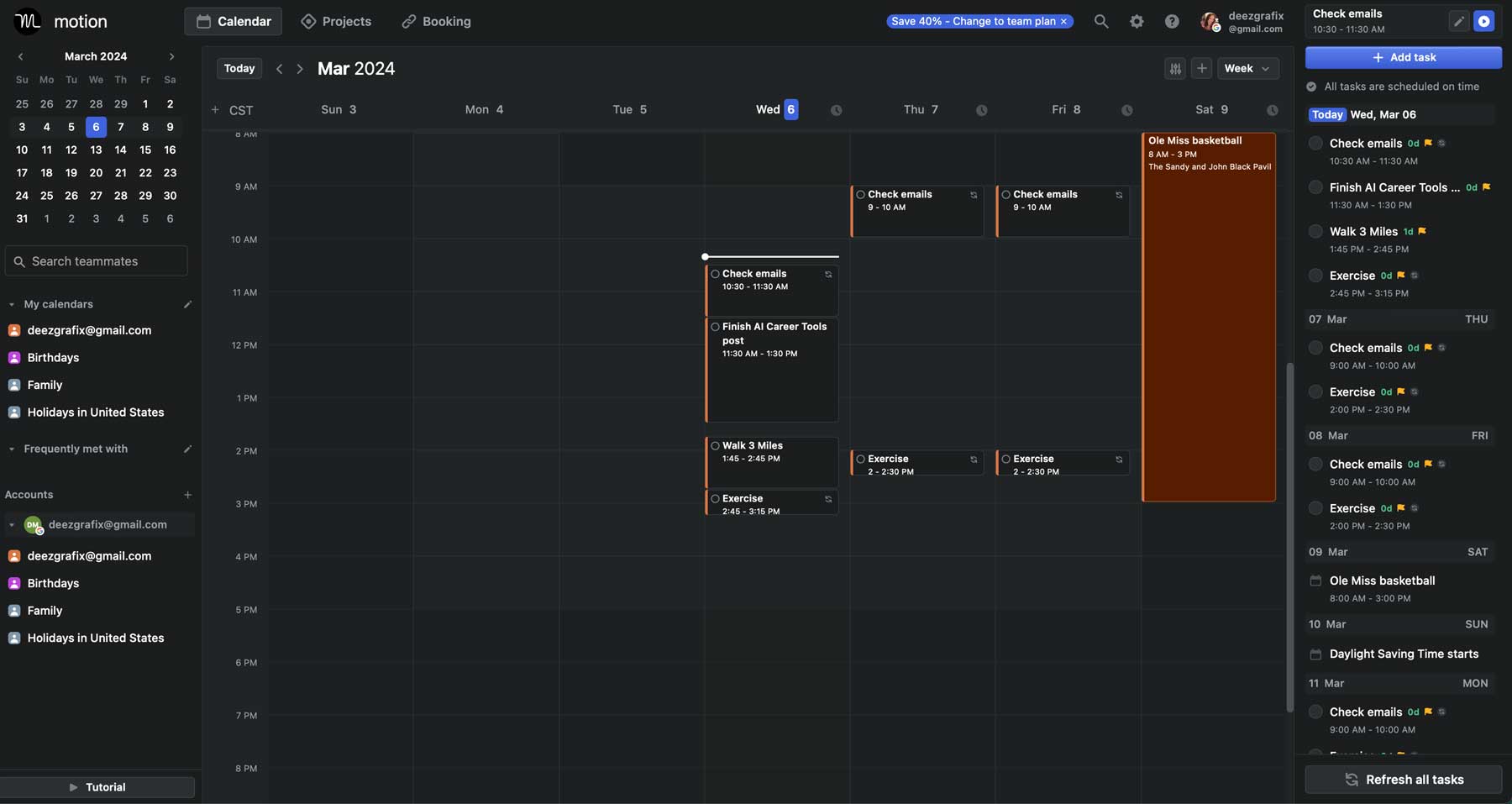1512x804 pixels.
Task: Switch to the Projects tab
Action: pyautogui.click(x=336, y=22)
